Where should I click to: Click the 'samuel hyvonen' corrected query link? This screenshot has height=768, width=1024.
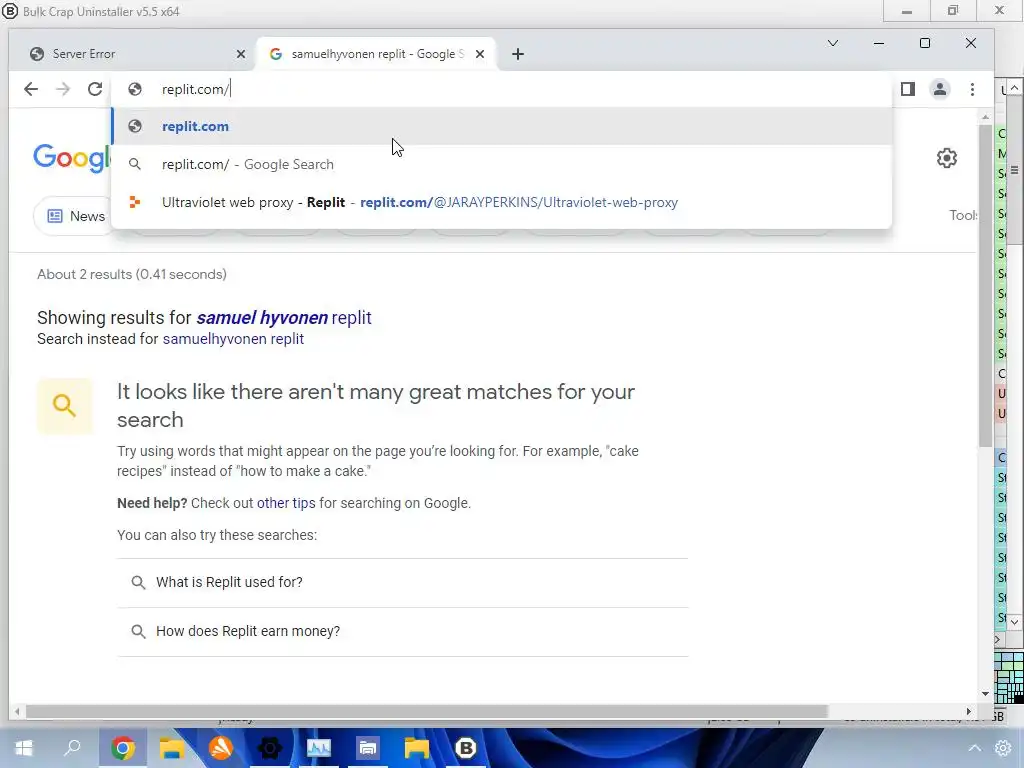(262, 317)
